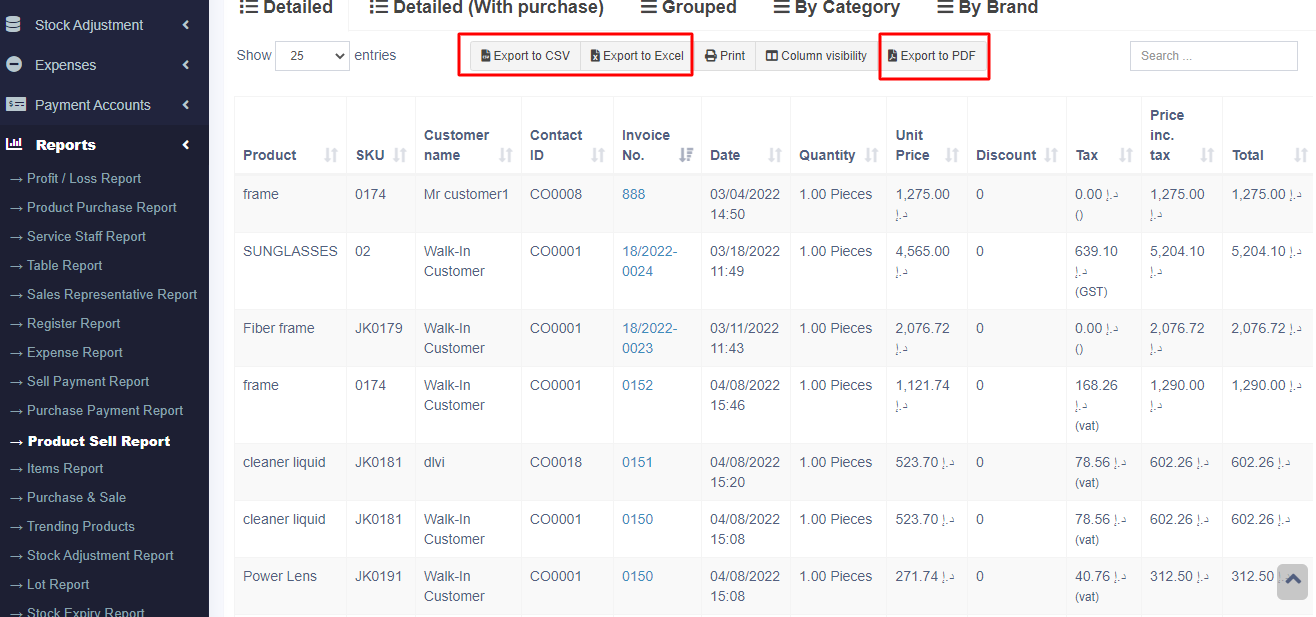The height and width of the screenshot is (617, 1316).
Task: Click the Payment Accounts money icon
Action: tap(15, 104)
